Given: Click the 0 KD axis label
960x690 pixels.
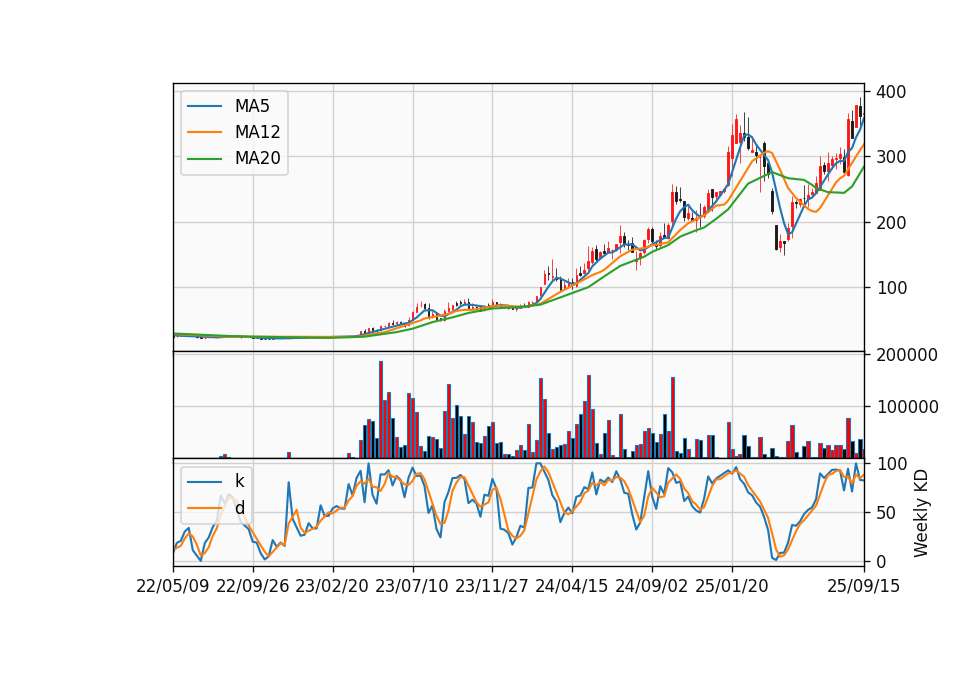Looking at the screenshot, I should pos(882,561).
